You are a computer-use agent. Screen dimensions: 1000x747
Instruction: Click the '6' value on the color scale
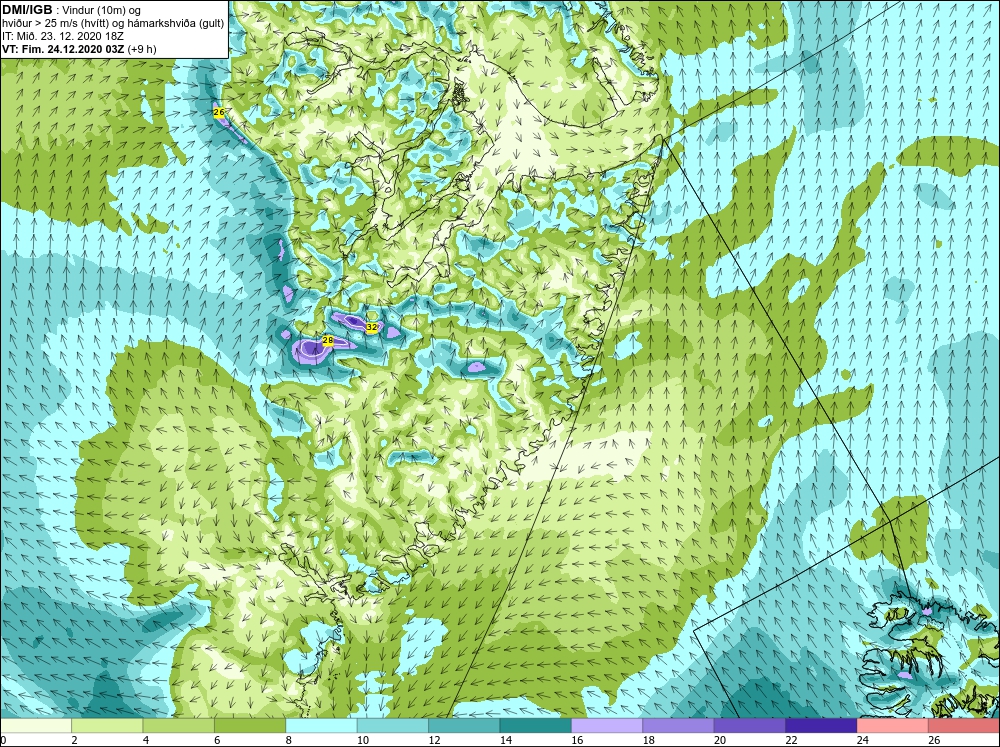217,740
